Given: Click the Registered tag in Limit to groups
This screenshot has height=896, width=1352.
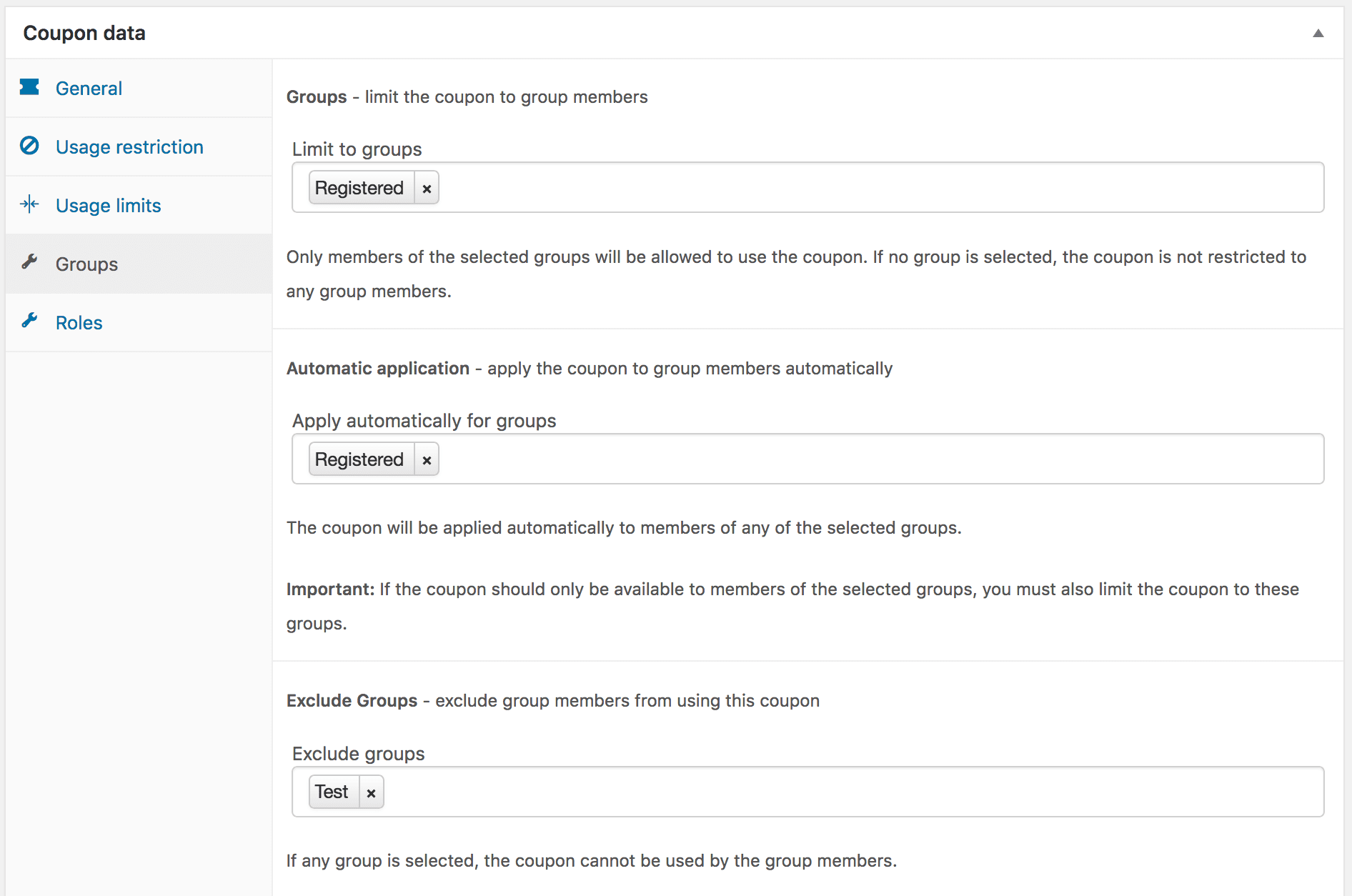Looking at the screenshot, I should click(x=359, y=188).
